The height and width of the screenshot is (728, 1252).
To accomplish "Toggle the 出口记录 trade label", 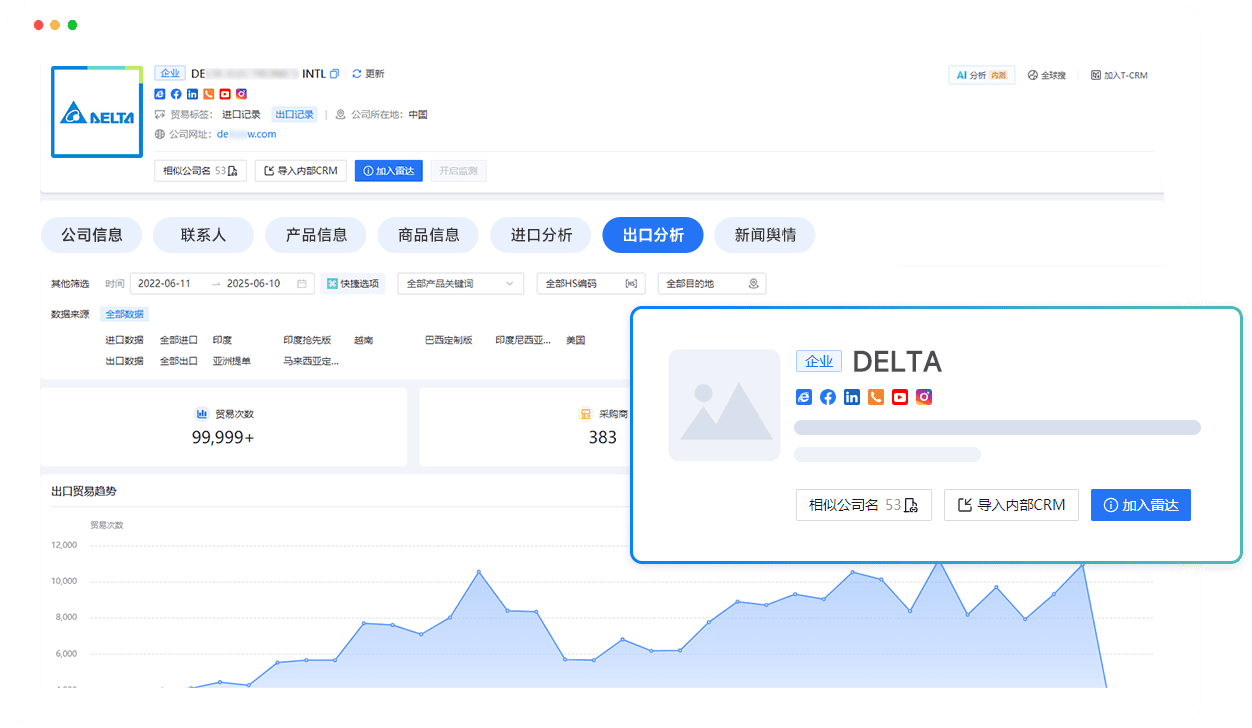I will click(293, 114).
